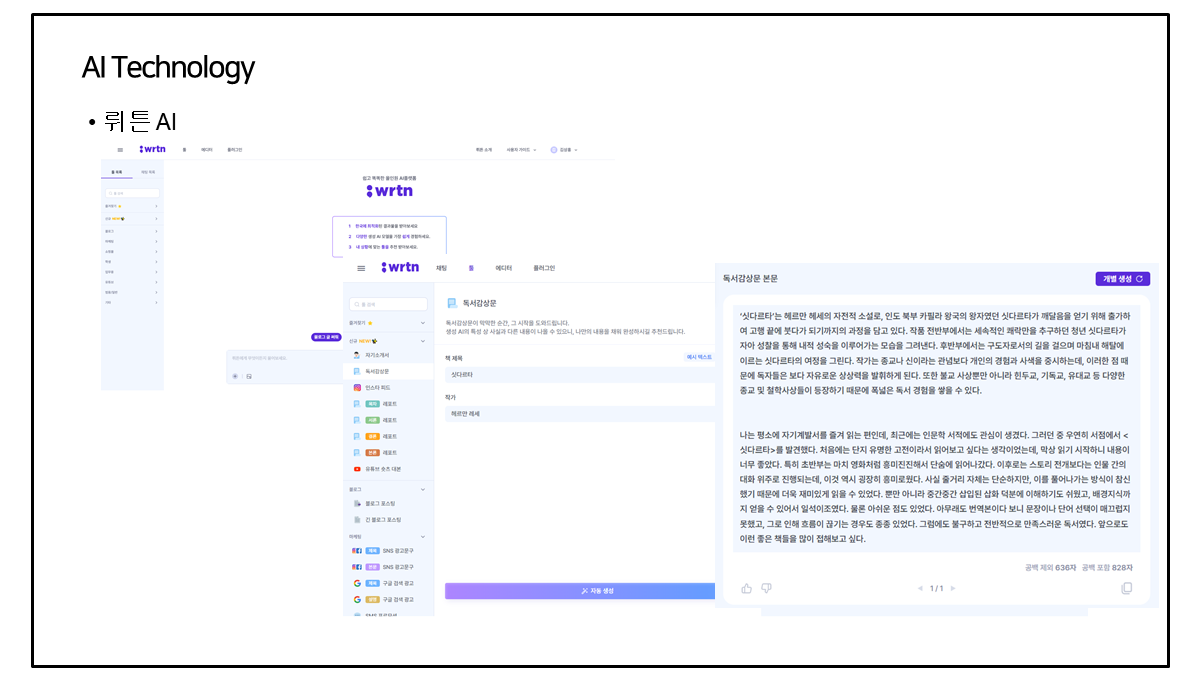Go to the next result page arrow
Screen dimensions: 1200x675
click(x=953, y=588)
